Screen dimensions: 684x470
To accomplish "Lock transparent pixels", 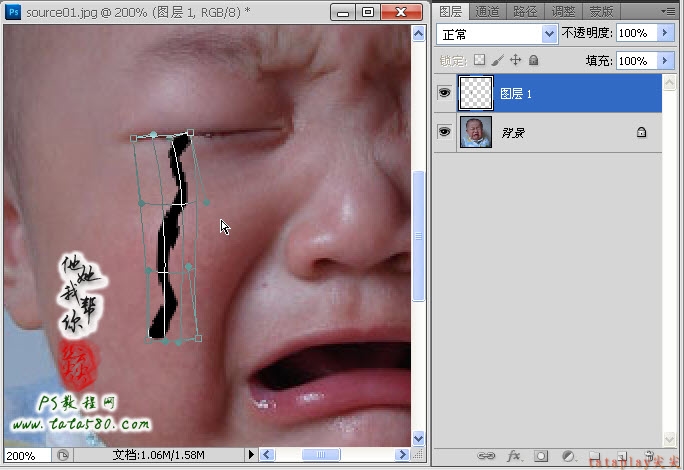I will tap(479, 60).
